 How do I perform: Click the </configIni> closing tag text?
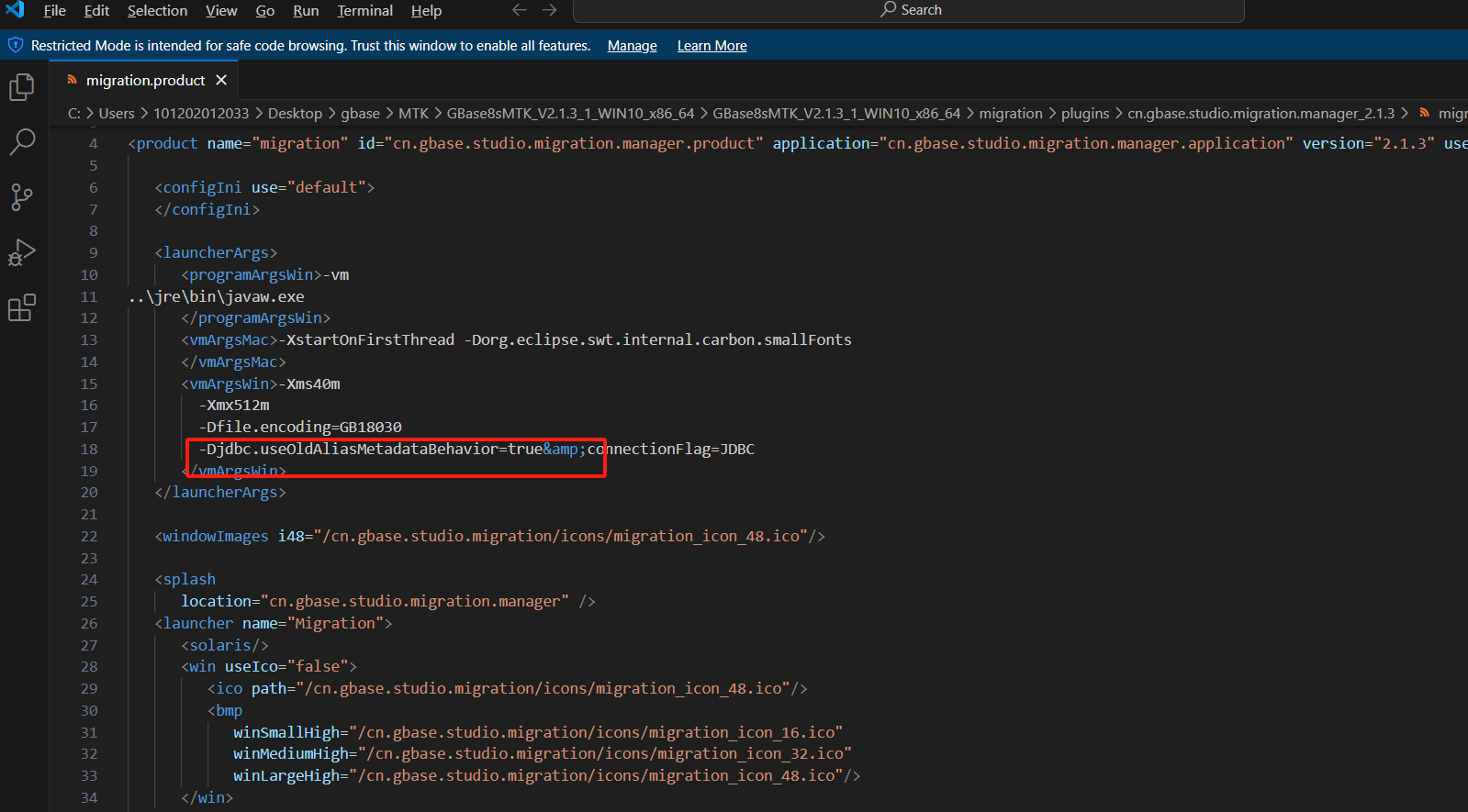207,210
